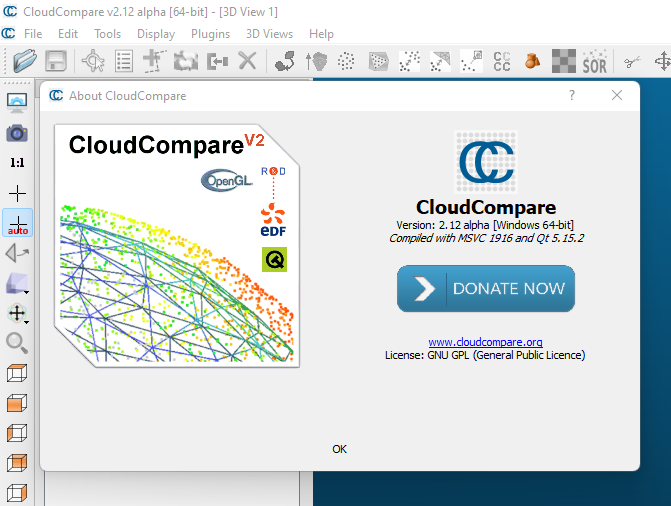The height and width of the screenshot is (506, 671).
Task: Toggle the auto pivot crosshair button
Action: tap(17, 223)
